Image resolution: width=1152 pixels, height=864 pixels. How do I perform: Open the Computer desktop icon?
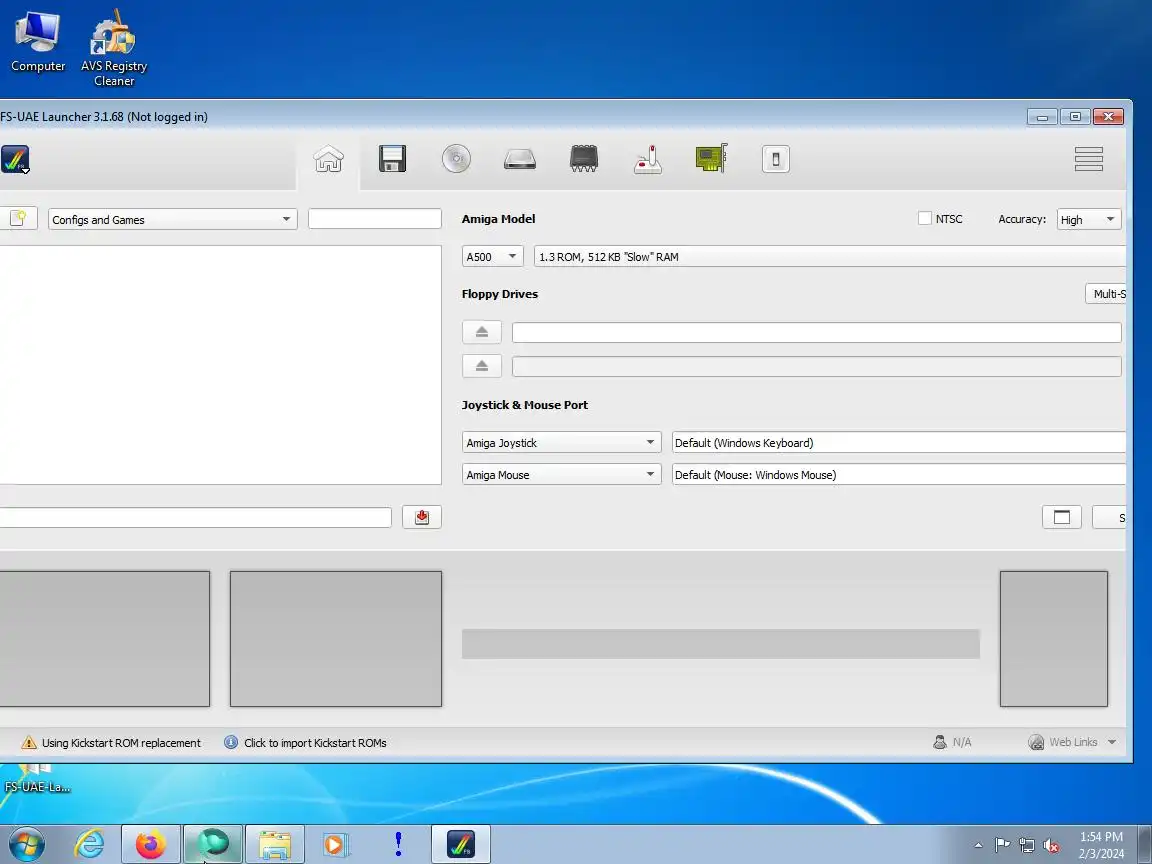coord(37,43)
